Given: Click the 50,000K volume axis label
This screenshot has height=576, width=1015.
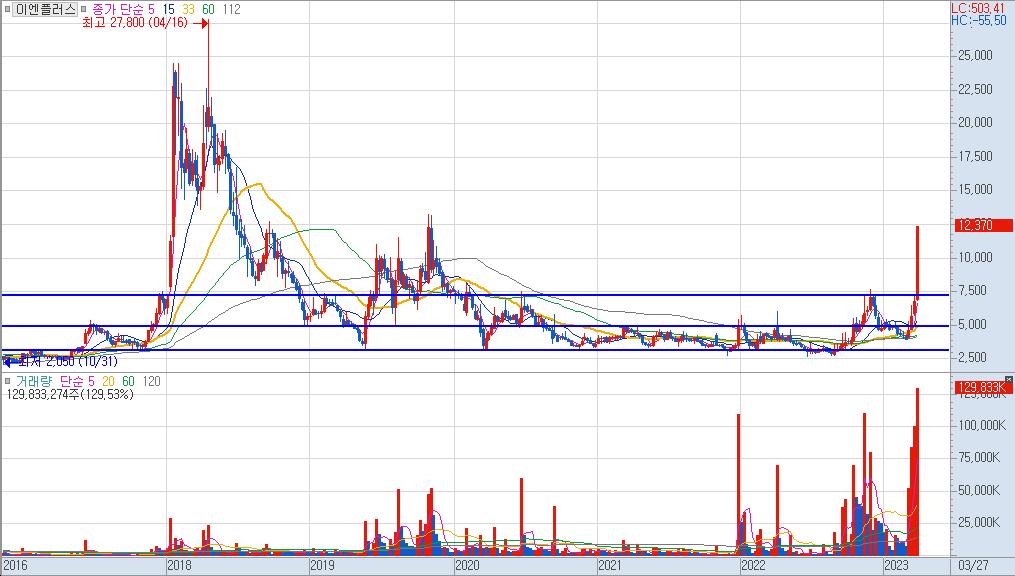Looking at the screenshot, I should click(979, 490).
